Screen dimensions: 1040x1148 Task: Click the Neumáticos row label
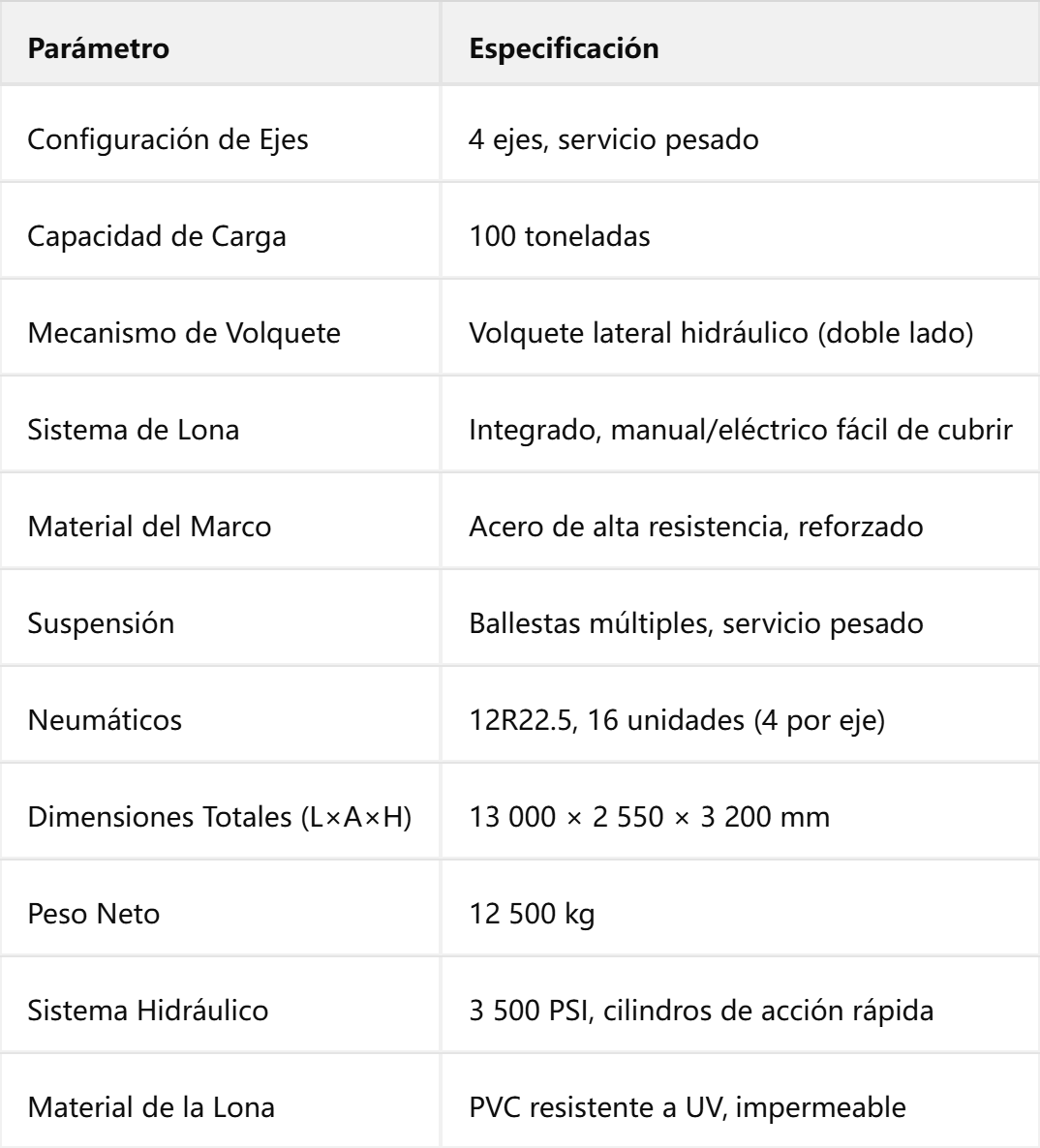click(105, 720)
